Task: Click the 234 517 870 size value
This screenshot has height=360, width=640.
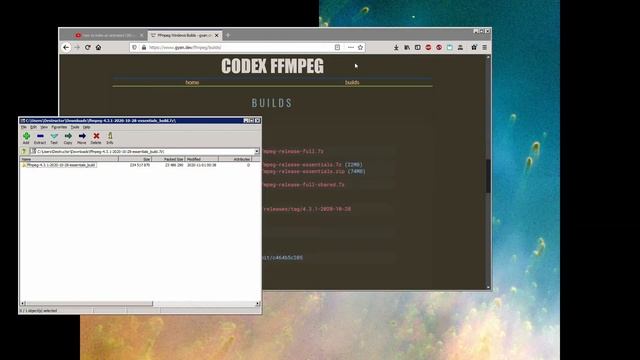Action: 140,165
